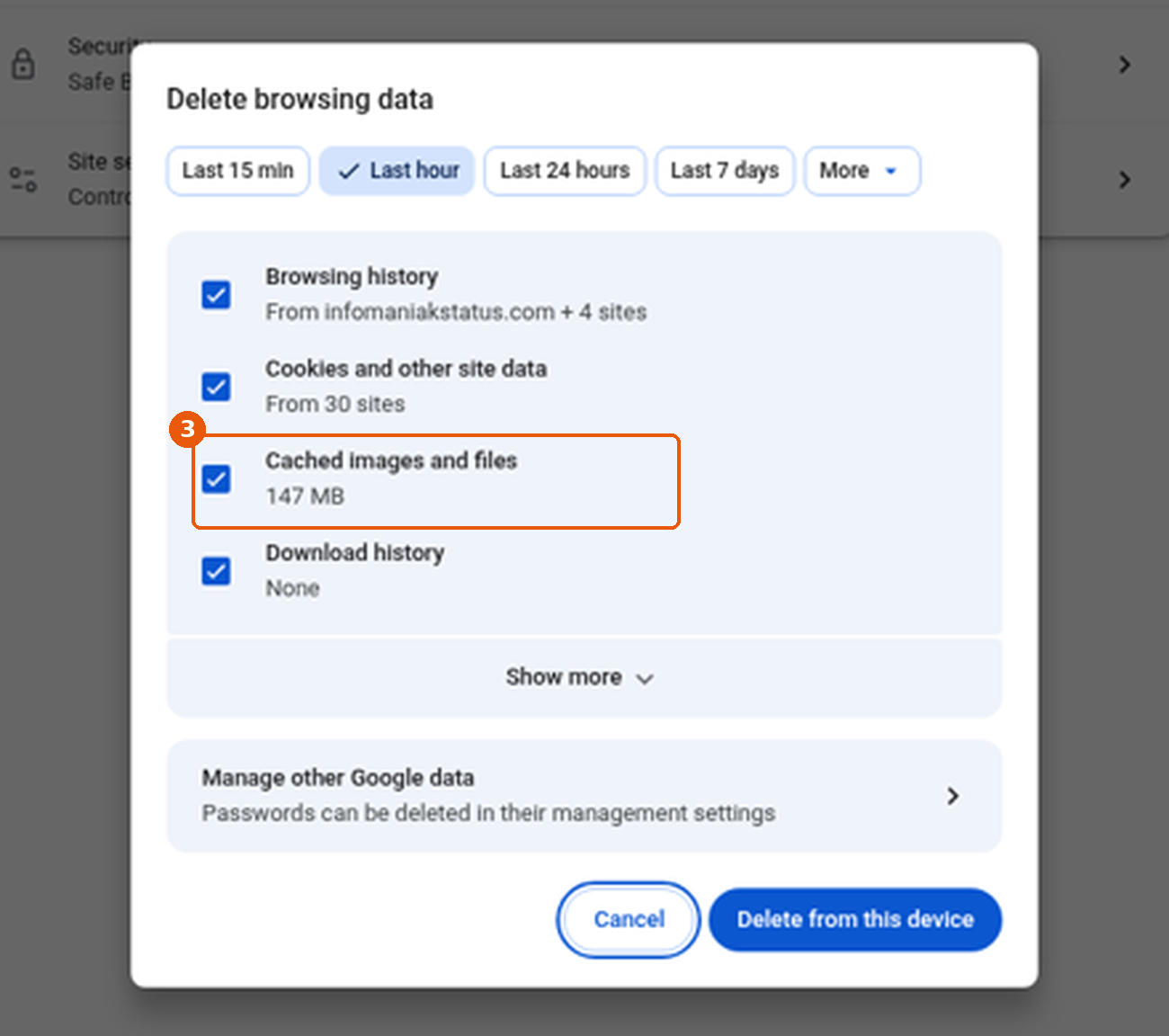Select the Last hour time range
The width and height of the screenshot is (1169, 1036).
(x=397, y=171)
